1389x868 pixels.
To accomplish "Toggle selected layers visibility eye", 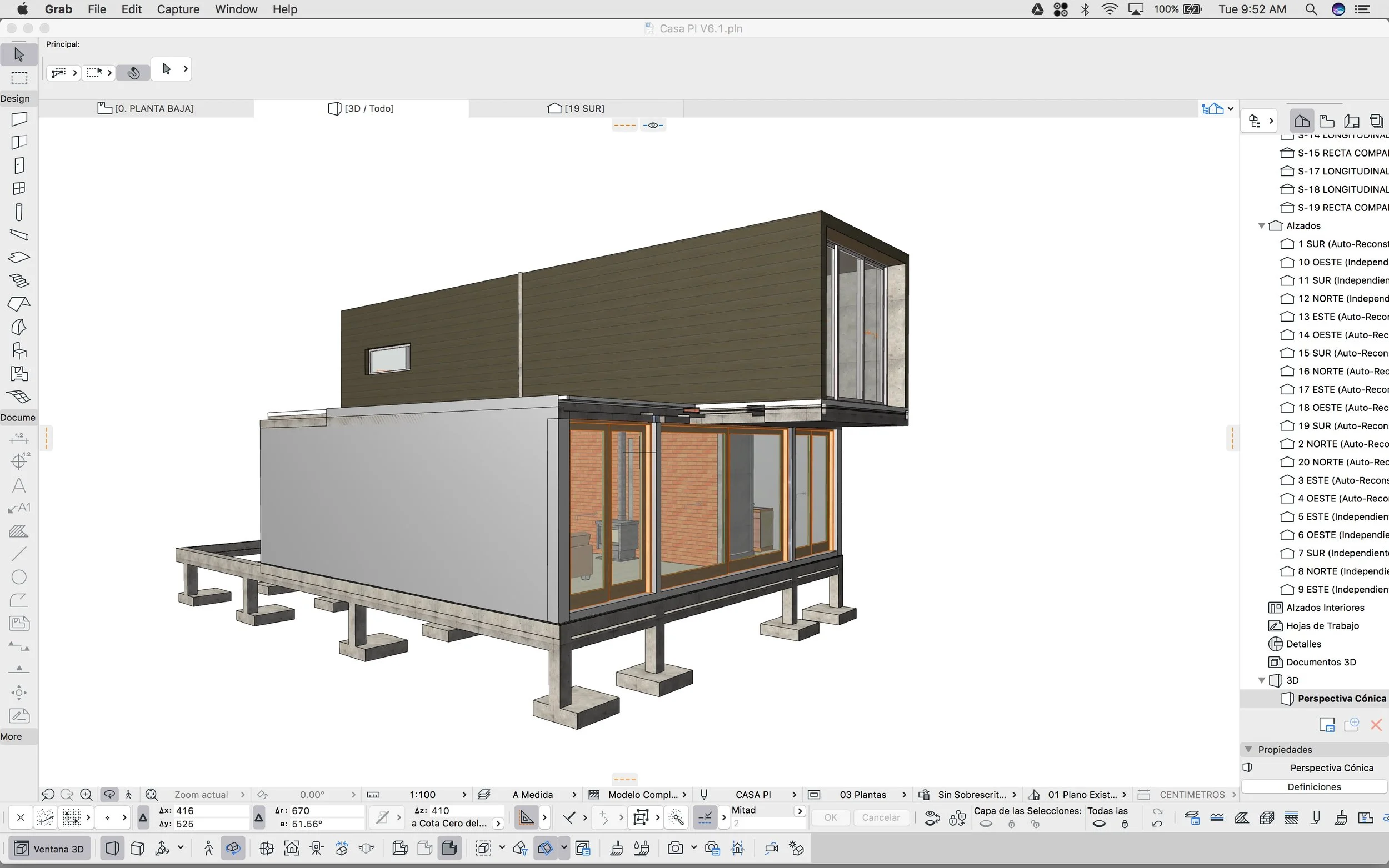I will point(986,824).
